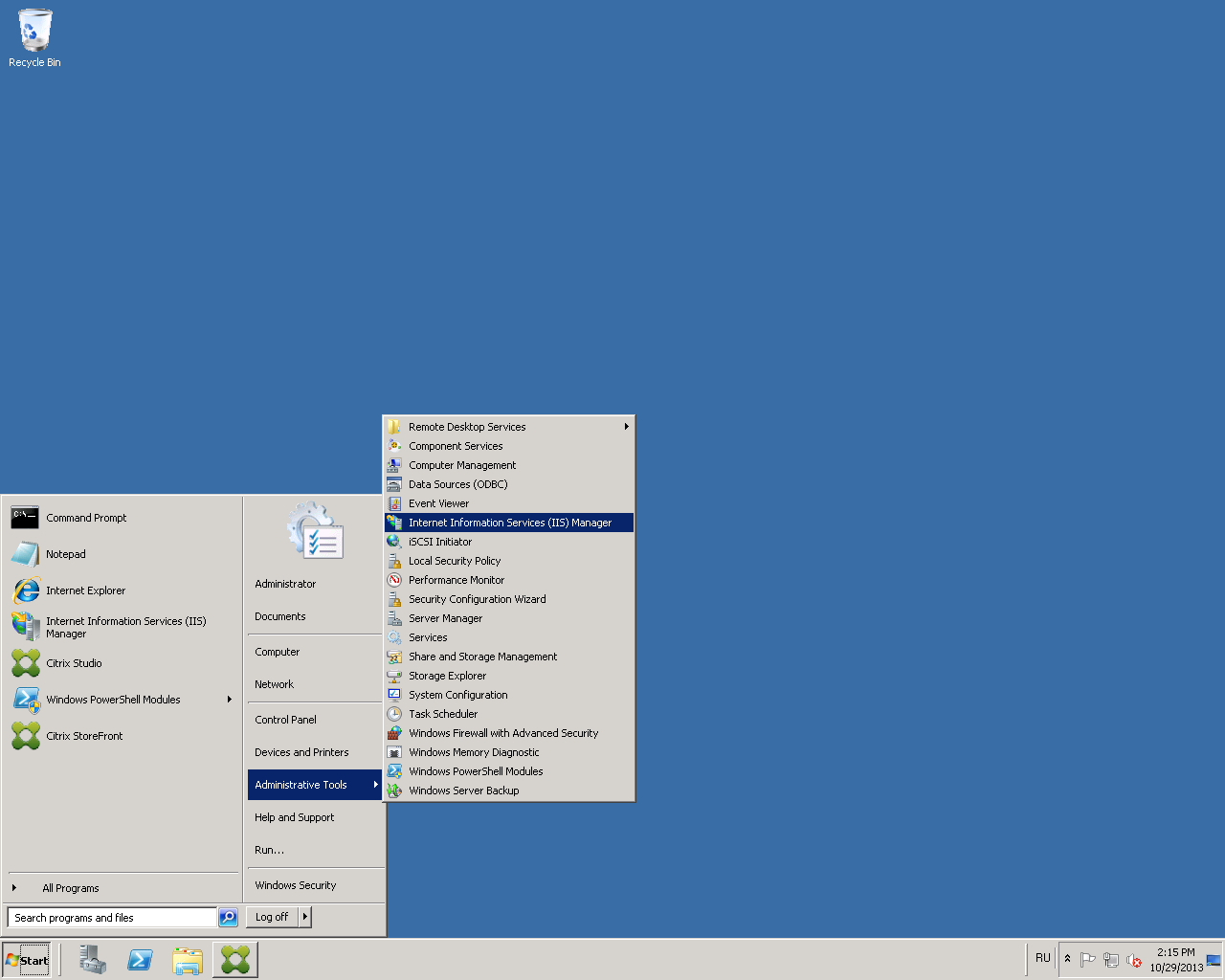This screenshot has height=980, width=1225.
Task: Open the Run... dialog
Action: pos(315,850)
